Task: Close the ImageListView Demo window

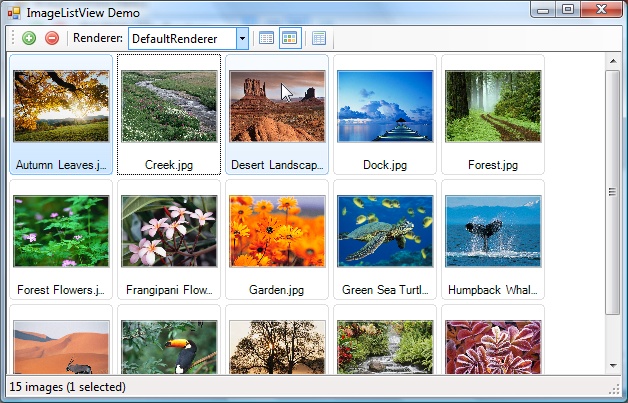Action: pyautogui.click(x=602, y=10)
